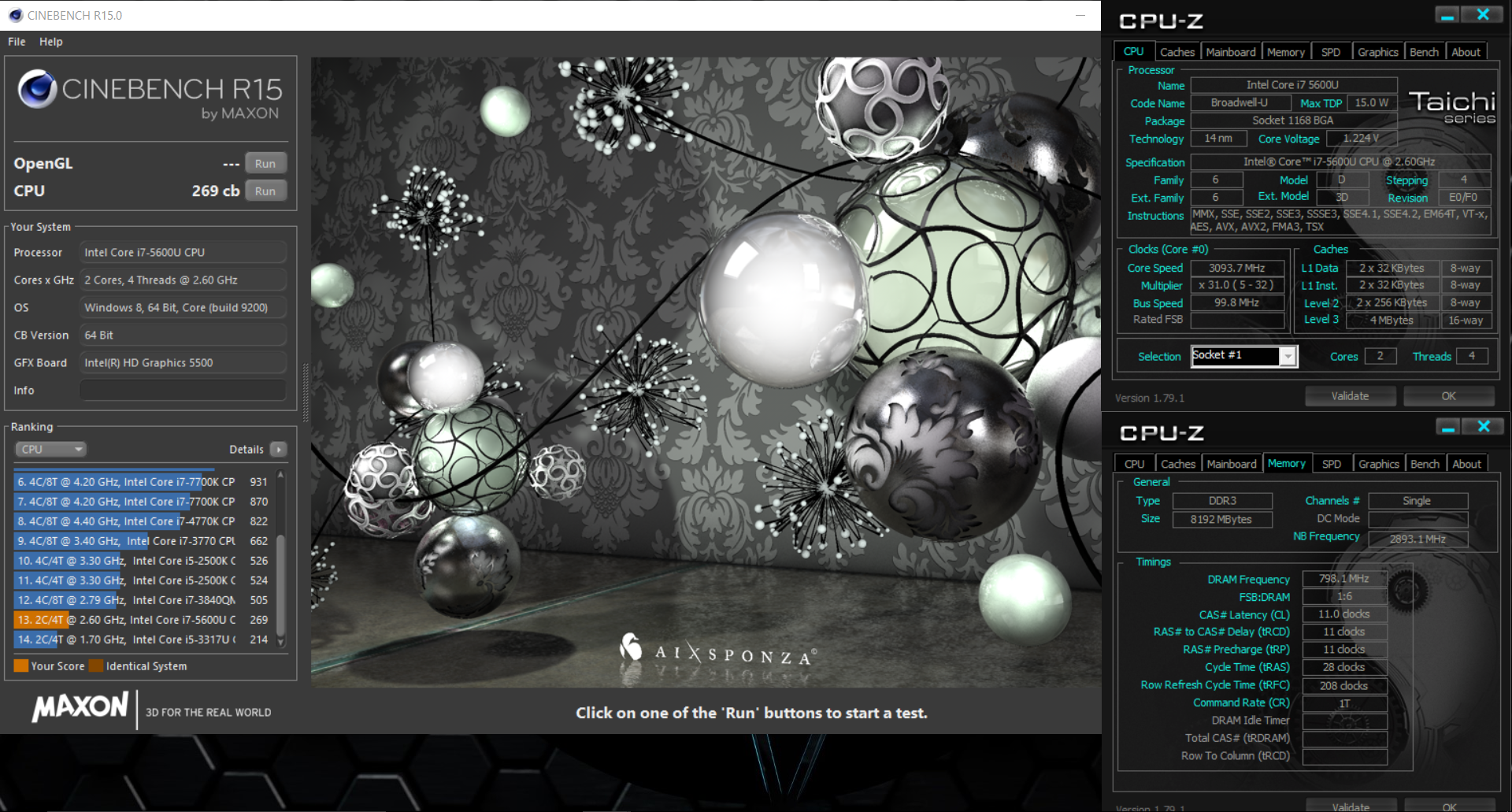Viewport: 1512px width, 812px height.
Task: Select highlighted ranking row 13 i7-5600U
Action: coord(143,620)
